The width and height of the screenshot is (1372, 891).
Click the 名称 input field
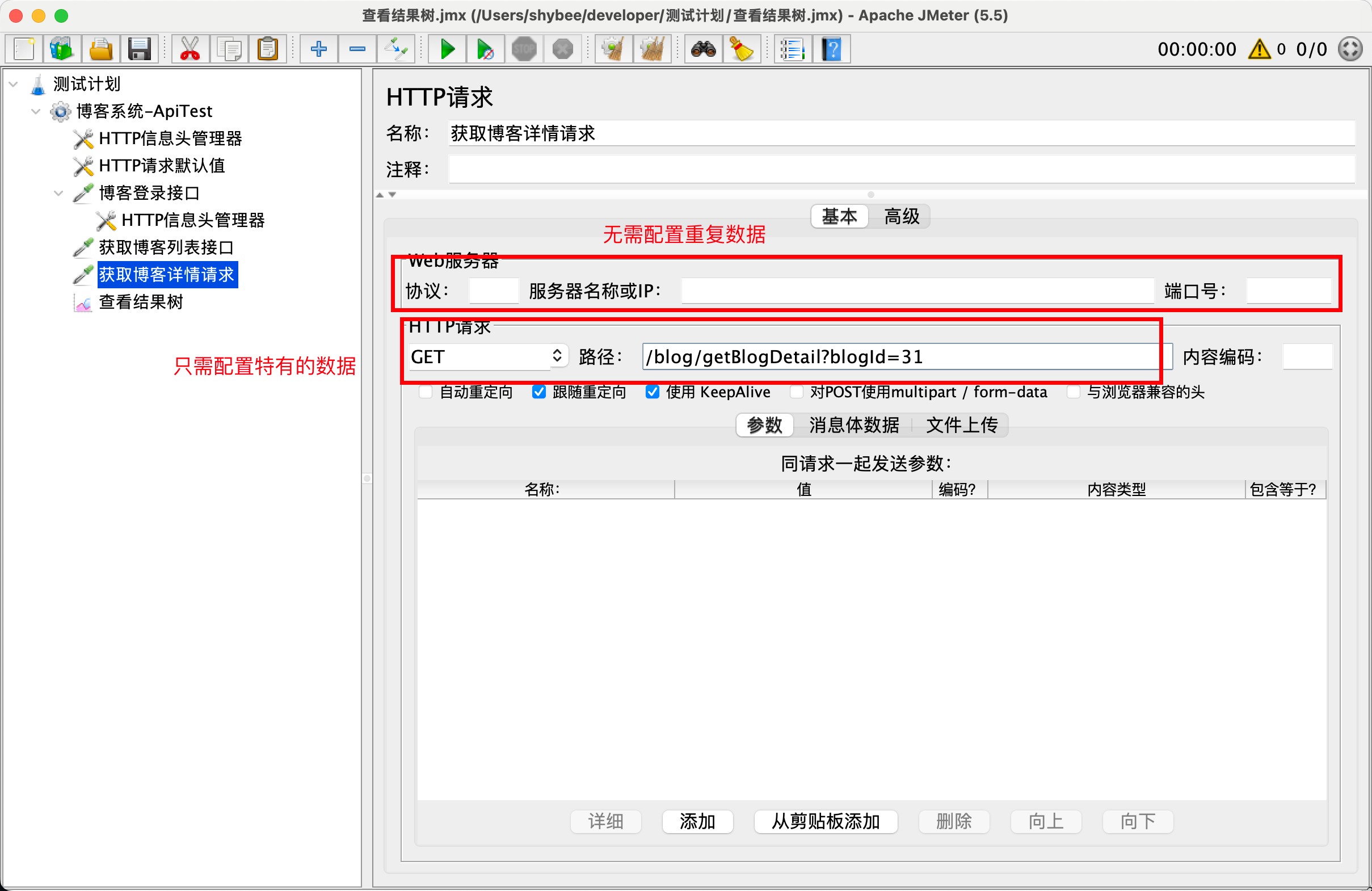point(902,133)
